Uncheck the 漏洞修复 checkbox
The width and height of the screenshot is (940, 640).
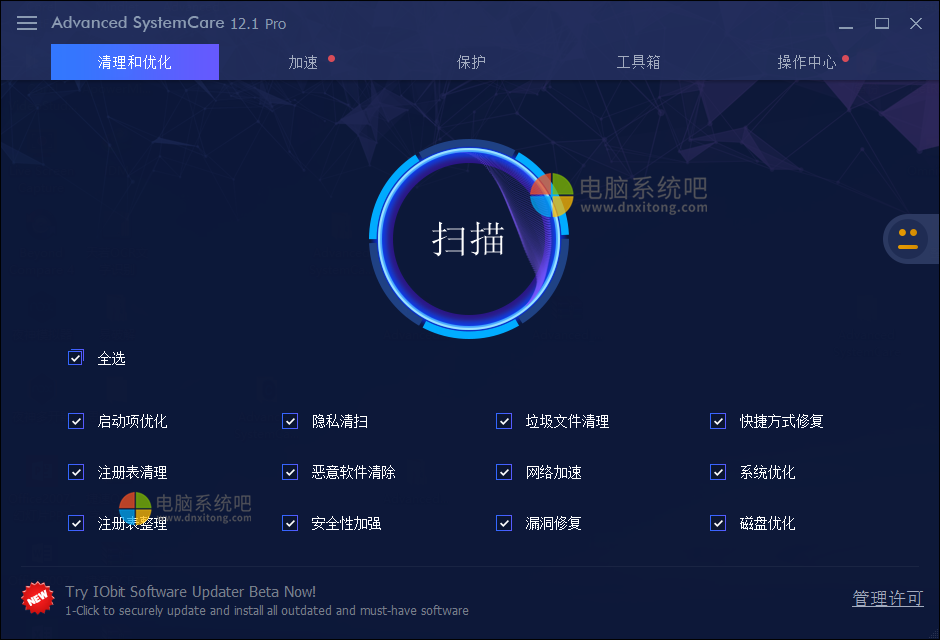click(504, 523)
